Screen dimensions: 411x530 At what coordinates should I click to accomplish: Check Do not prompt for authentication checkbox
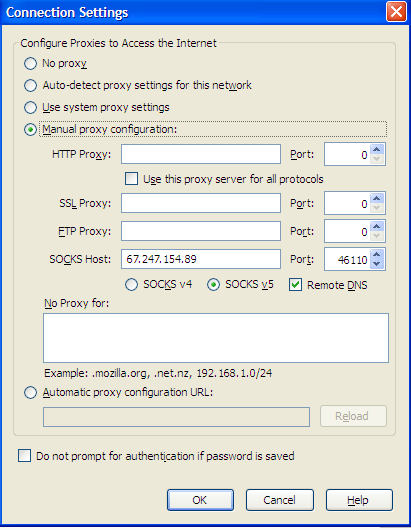24,456
